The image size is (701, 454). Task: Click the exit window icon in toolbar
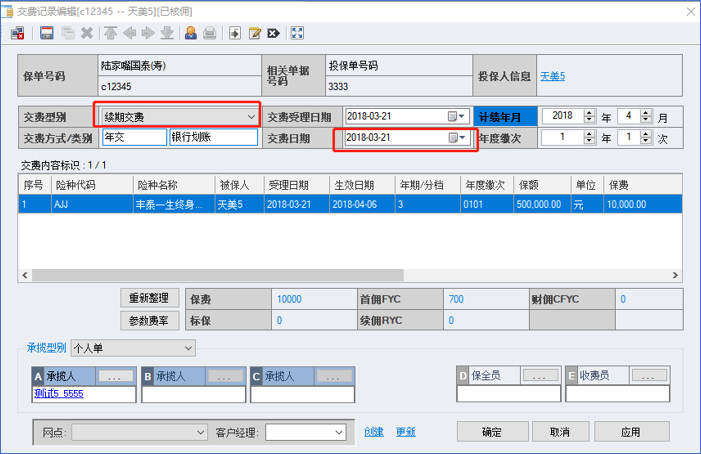(x=17, y=33)
